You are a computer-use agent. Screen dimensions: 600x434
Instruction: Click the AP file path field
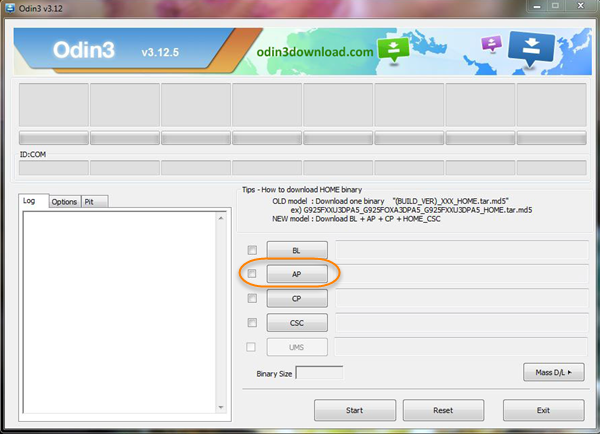coord(462,274)
